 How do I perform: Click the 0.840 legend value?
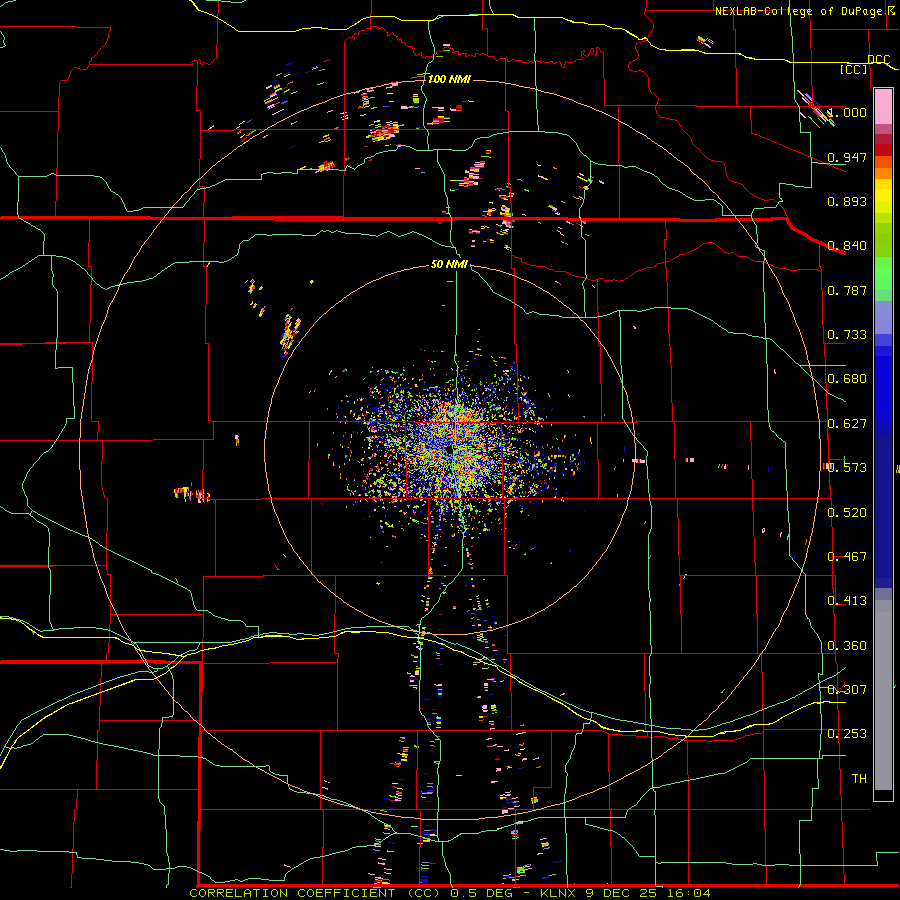(847, 246)
